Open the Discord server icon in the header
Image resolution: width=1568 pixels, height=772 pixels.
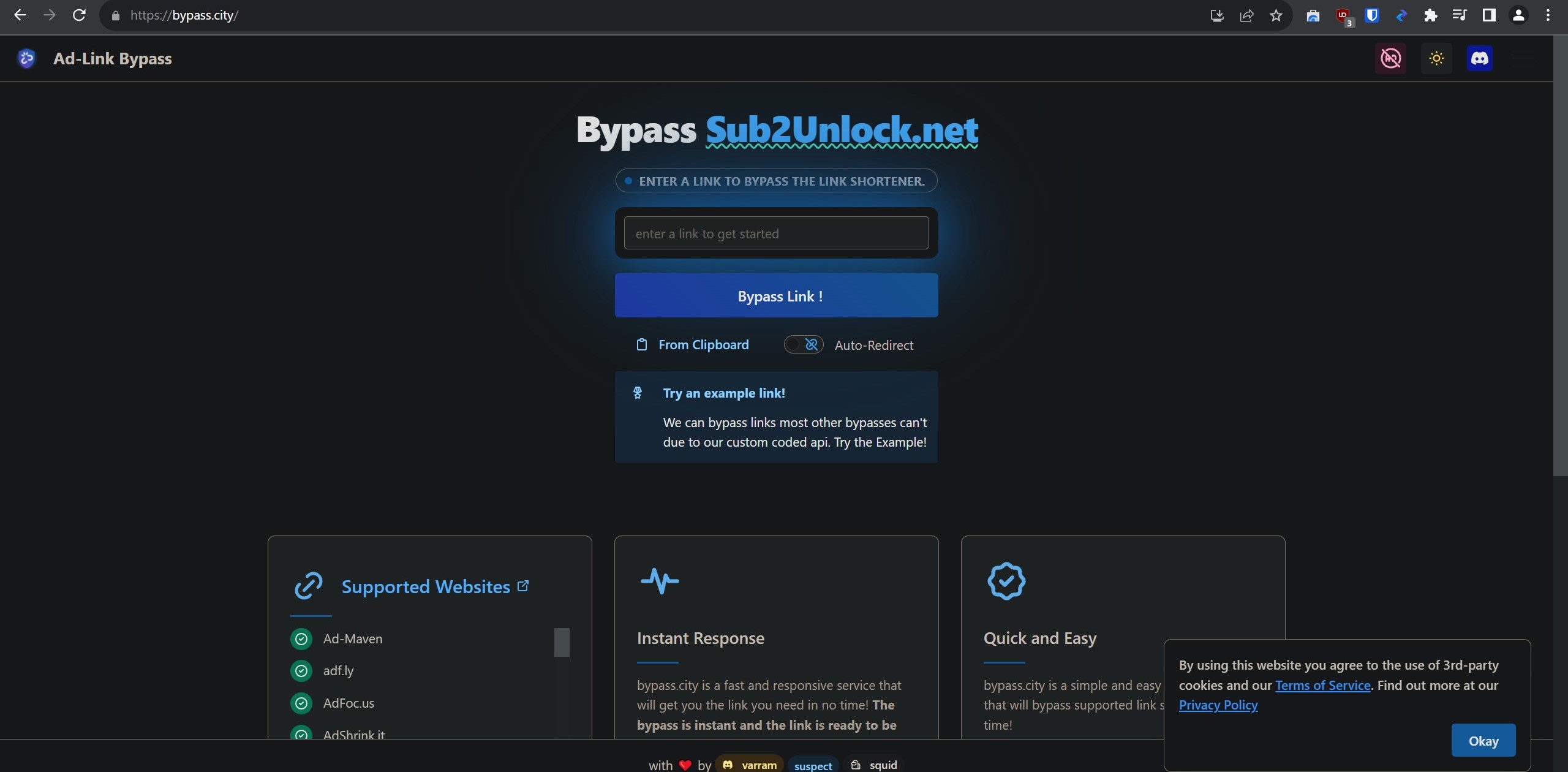coord(1480,58)
